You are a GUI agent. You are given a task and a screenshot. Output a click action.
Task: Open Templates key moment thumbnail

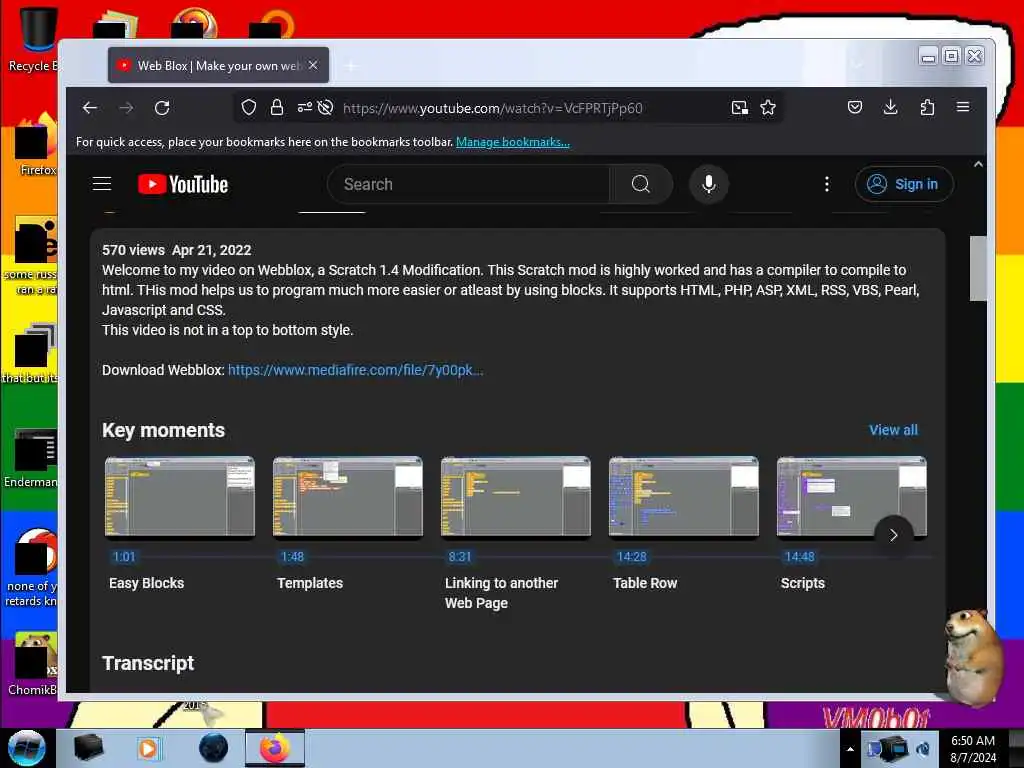pos(347,496)
